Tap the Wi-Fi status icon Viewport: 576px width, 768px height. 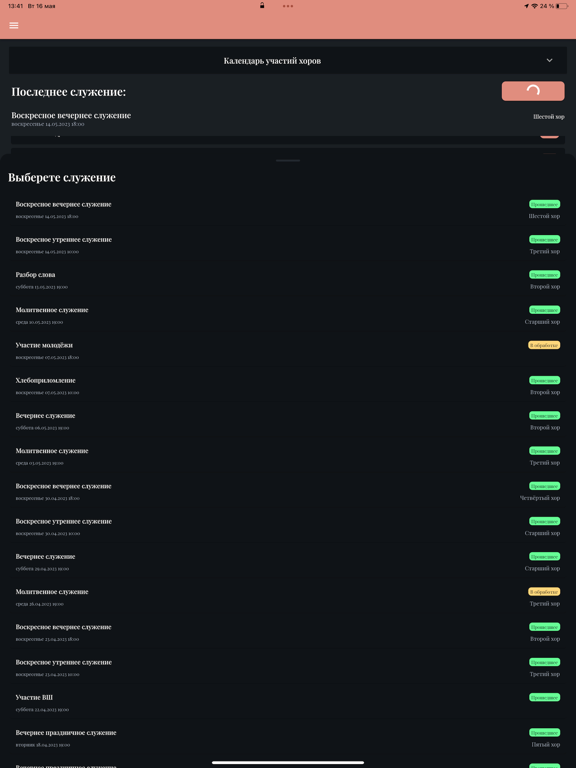click(x=534, y=6)
